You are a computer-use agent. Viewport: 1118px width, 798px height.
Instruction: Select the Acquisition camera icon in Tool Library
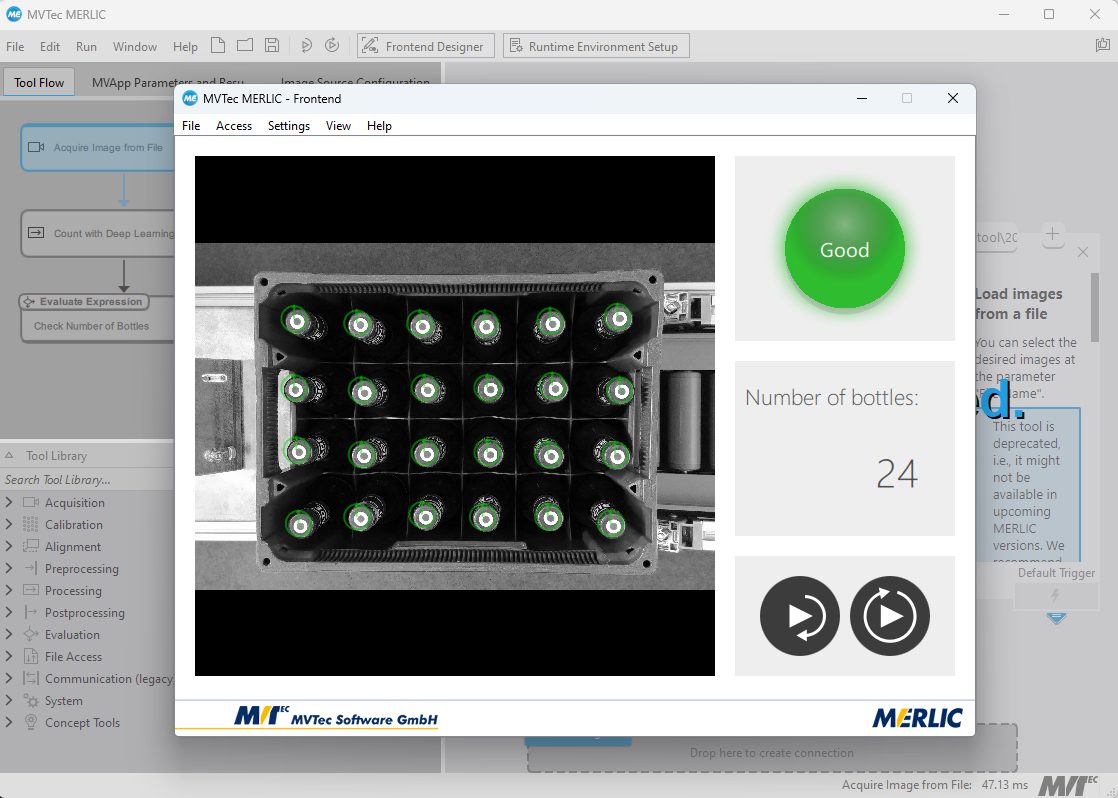tap(30, 502)
